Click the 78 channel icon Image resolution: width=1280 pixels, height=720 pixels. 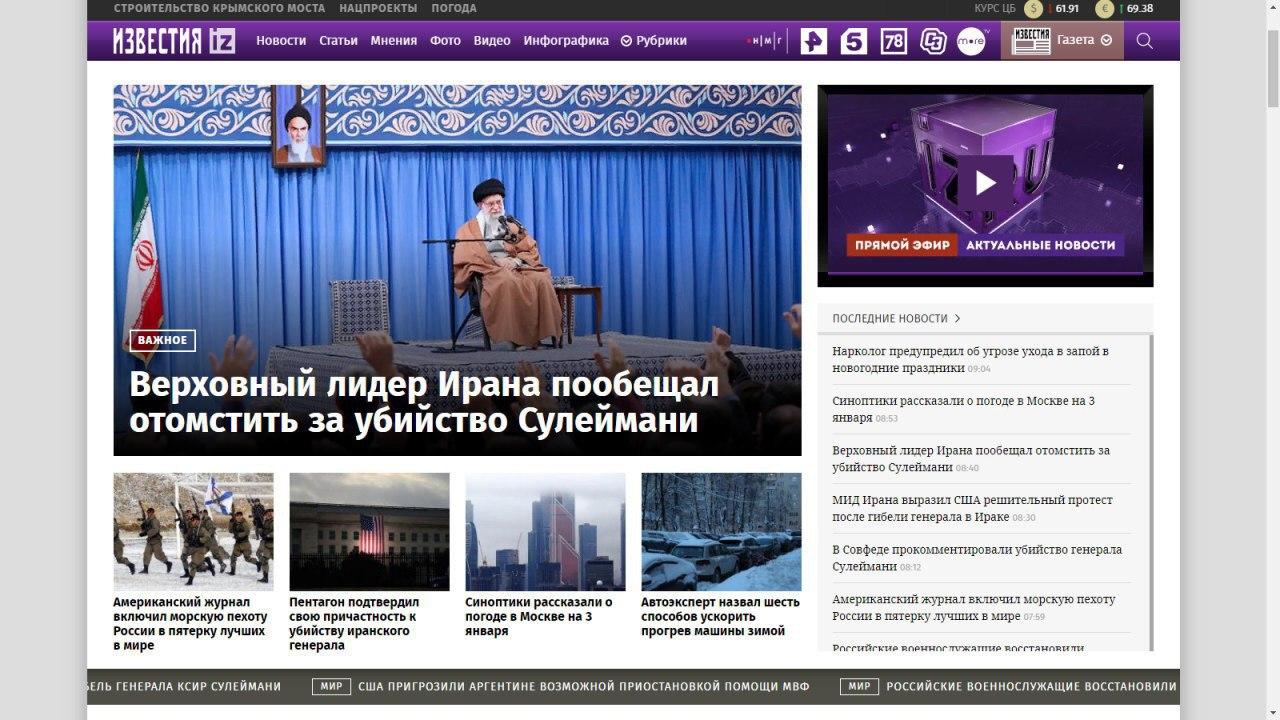[x=893, y=41]
